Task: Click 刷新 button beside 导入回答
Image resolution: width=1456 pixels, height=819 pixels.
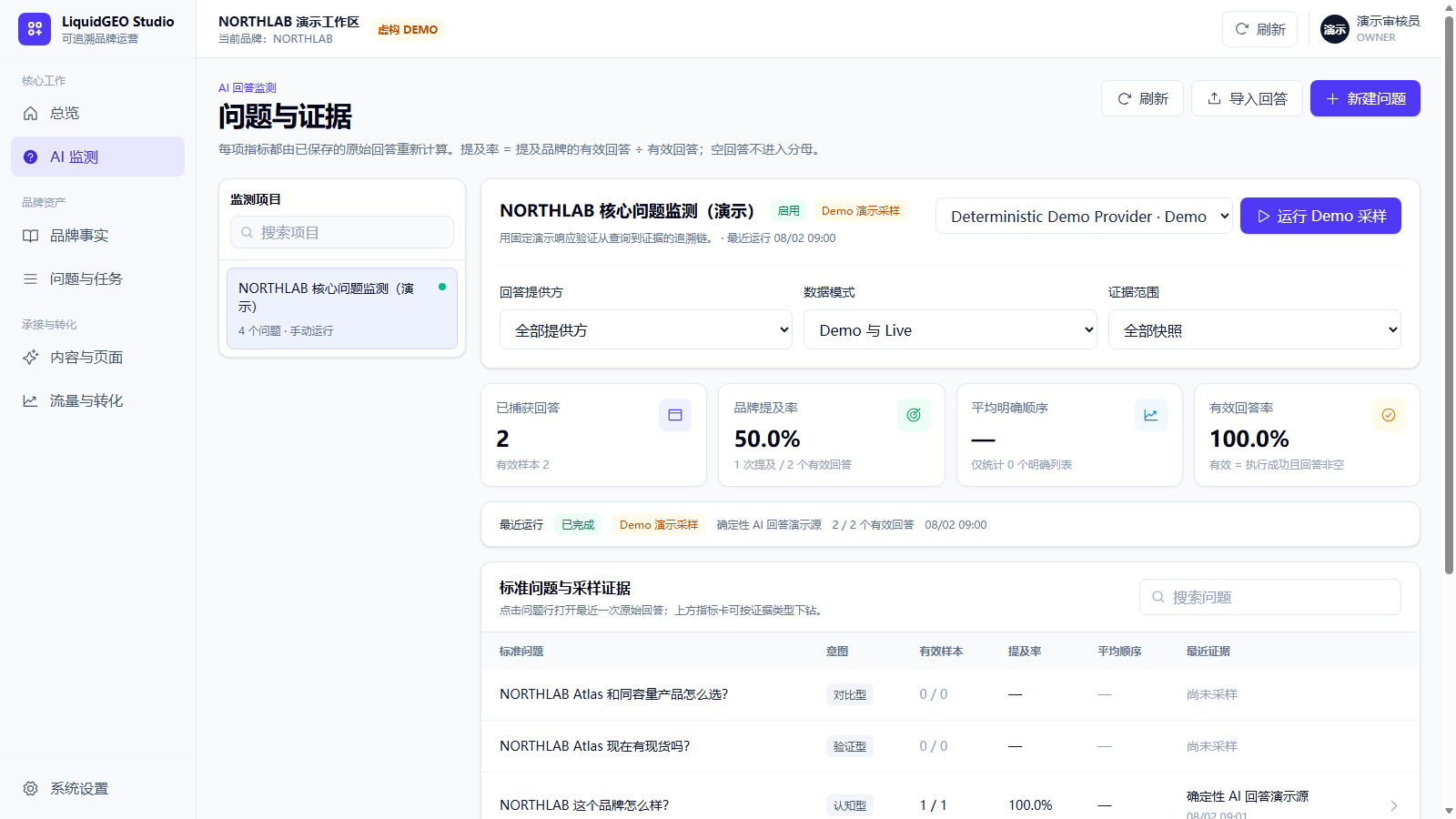Action: click(x=1142, y=98)
